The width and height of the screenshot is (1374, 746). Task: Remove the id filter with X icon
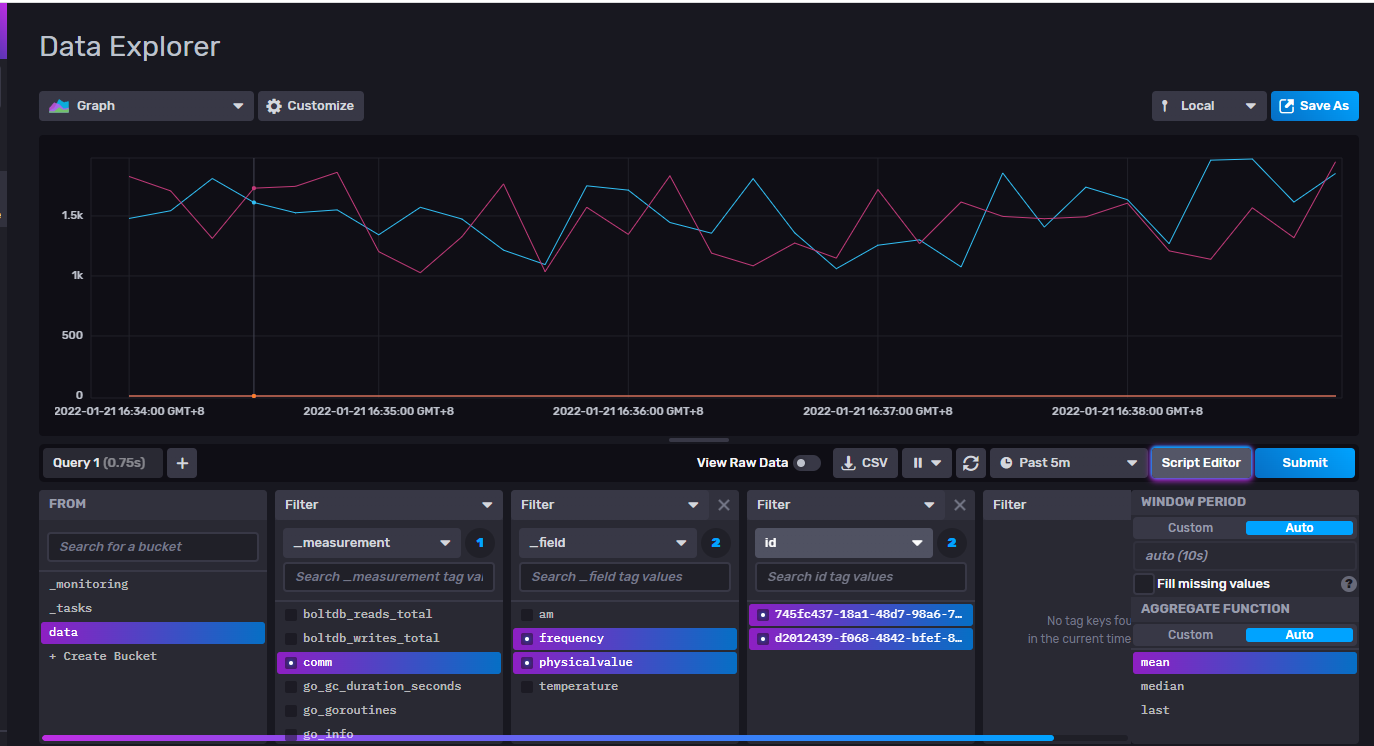[960, 505]
